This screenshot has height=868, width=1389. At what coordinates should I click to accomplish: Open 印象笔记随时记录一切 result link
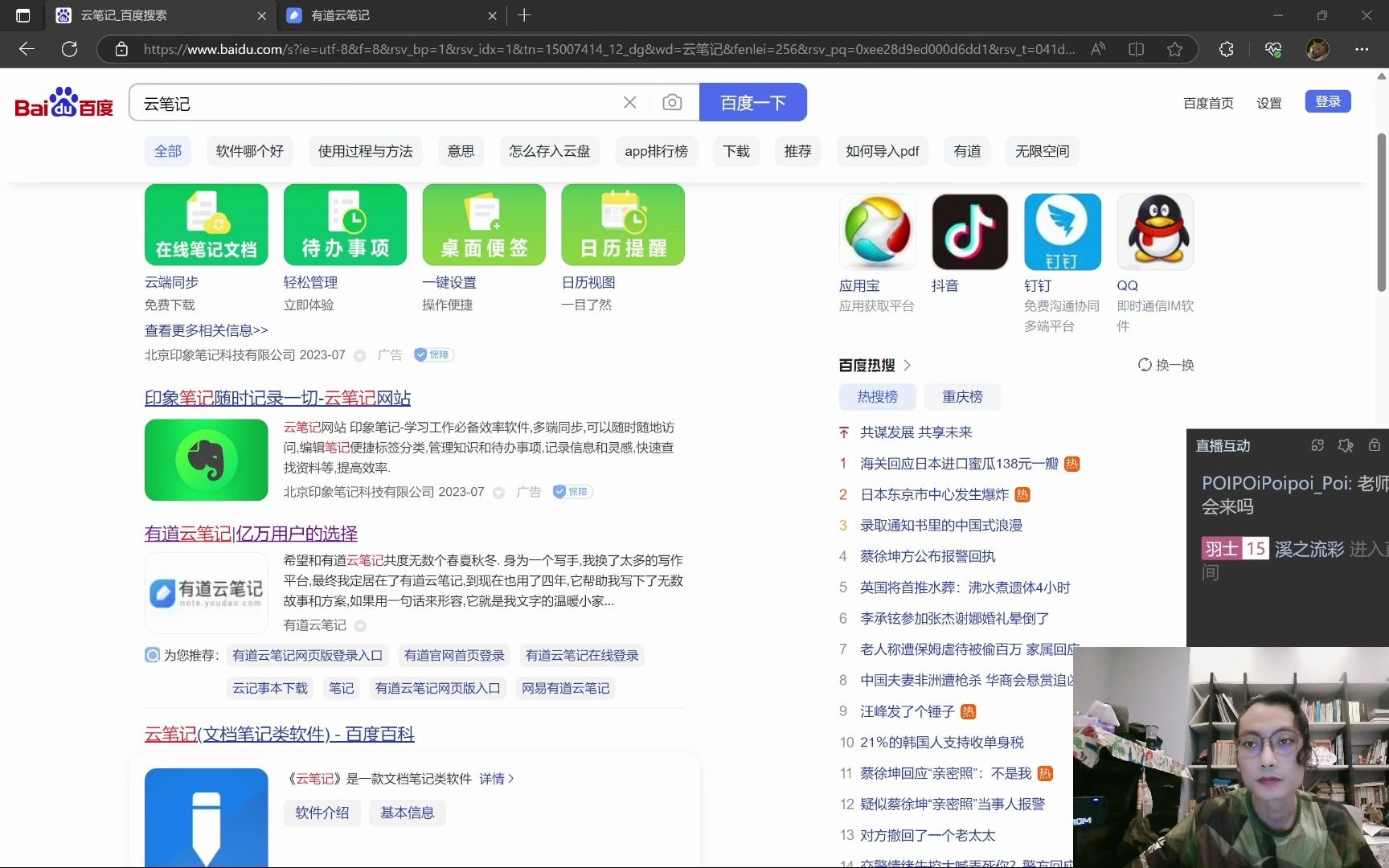[277, 398]
